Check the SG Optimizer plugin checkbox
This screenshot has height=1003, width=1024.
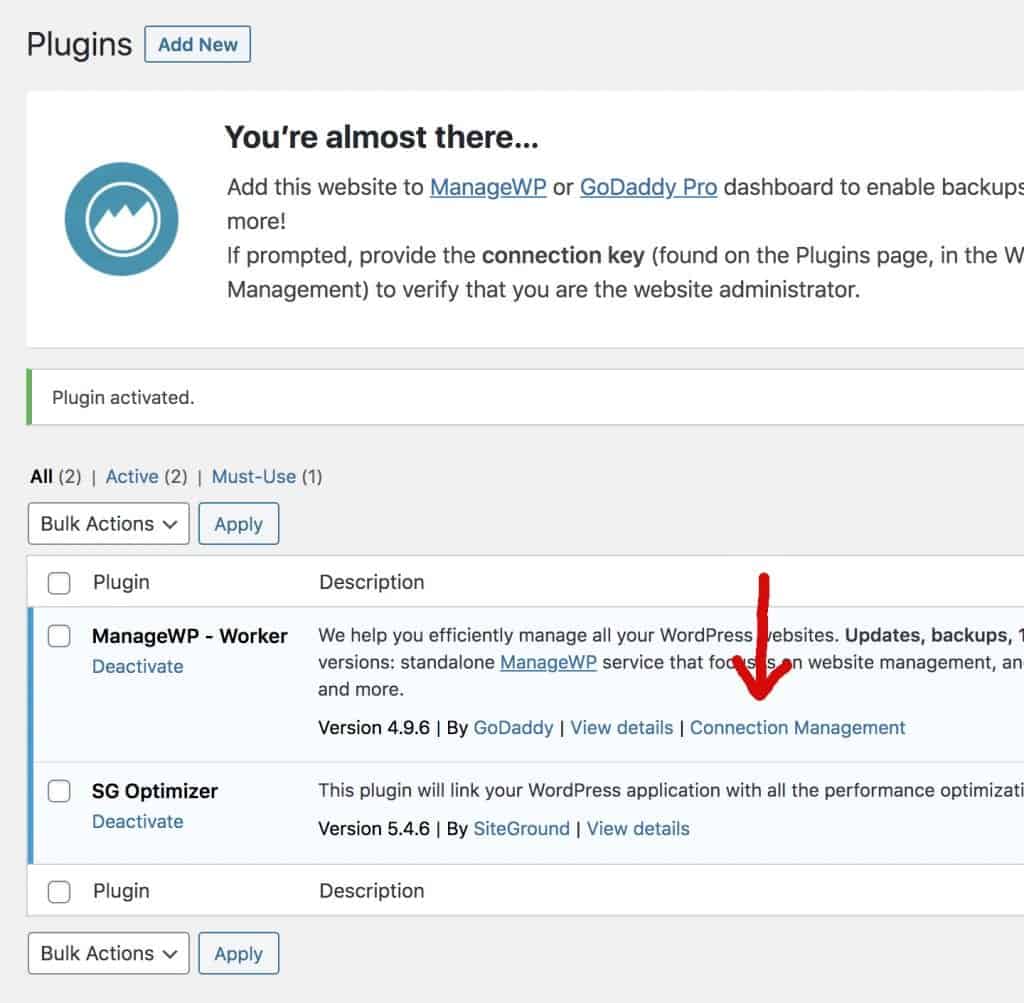pos(60,791)
